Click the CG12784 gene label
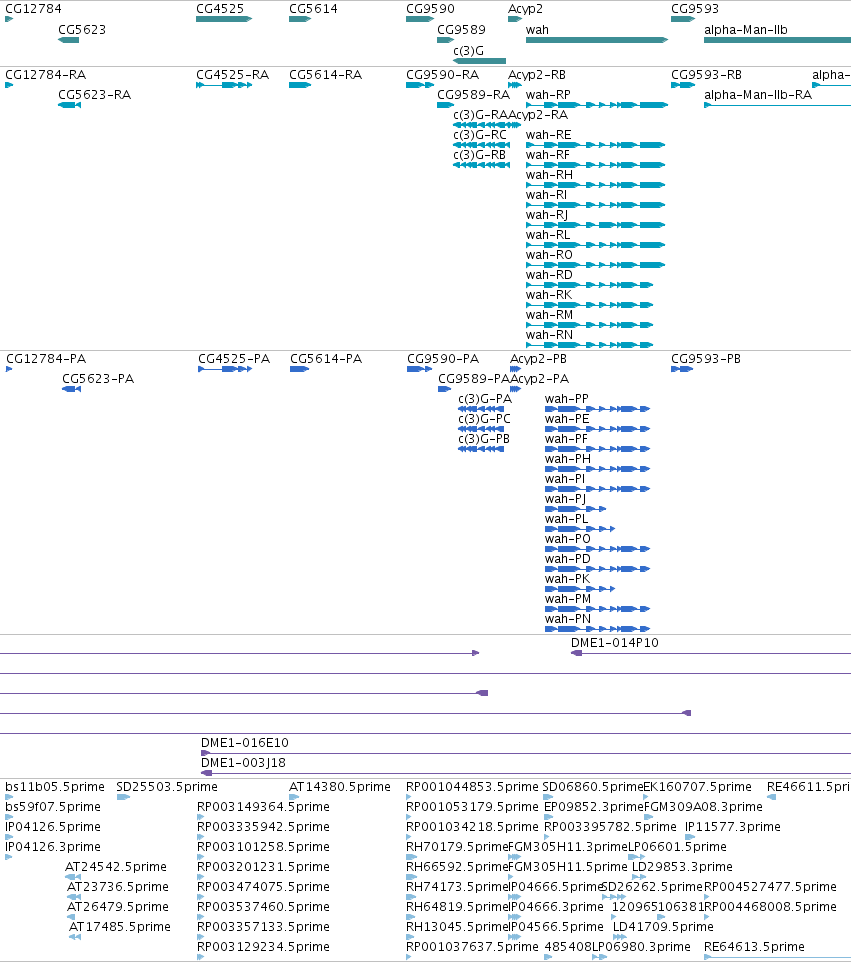The image size is (851, 962). [x=33, y=9]
